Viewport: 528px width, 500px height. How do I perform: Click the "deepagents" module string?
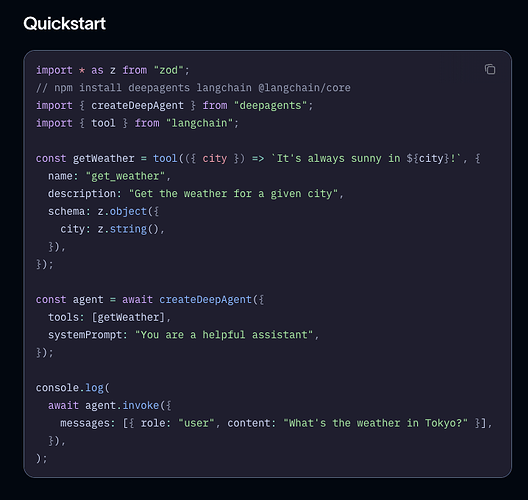(x=270, y=105)
